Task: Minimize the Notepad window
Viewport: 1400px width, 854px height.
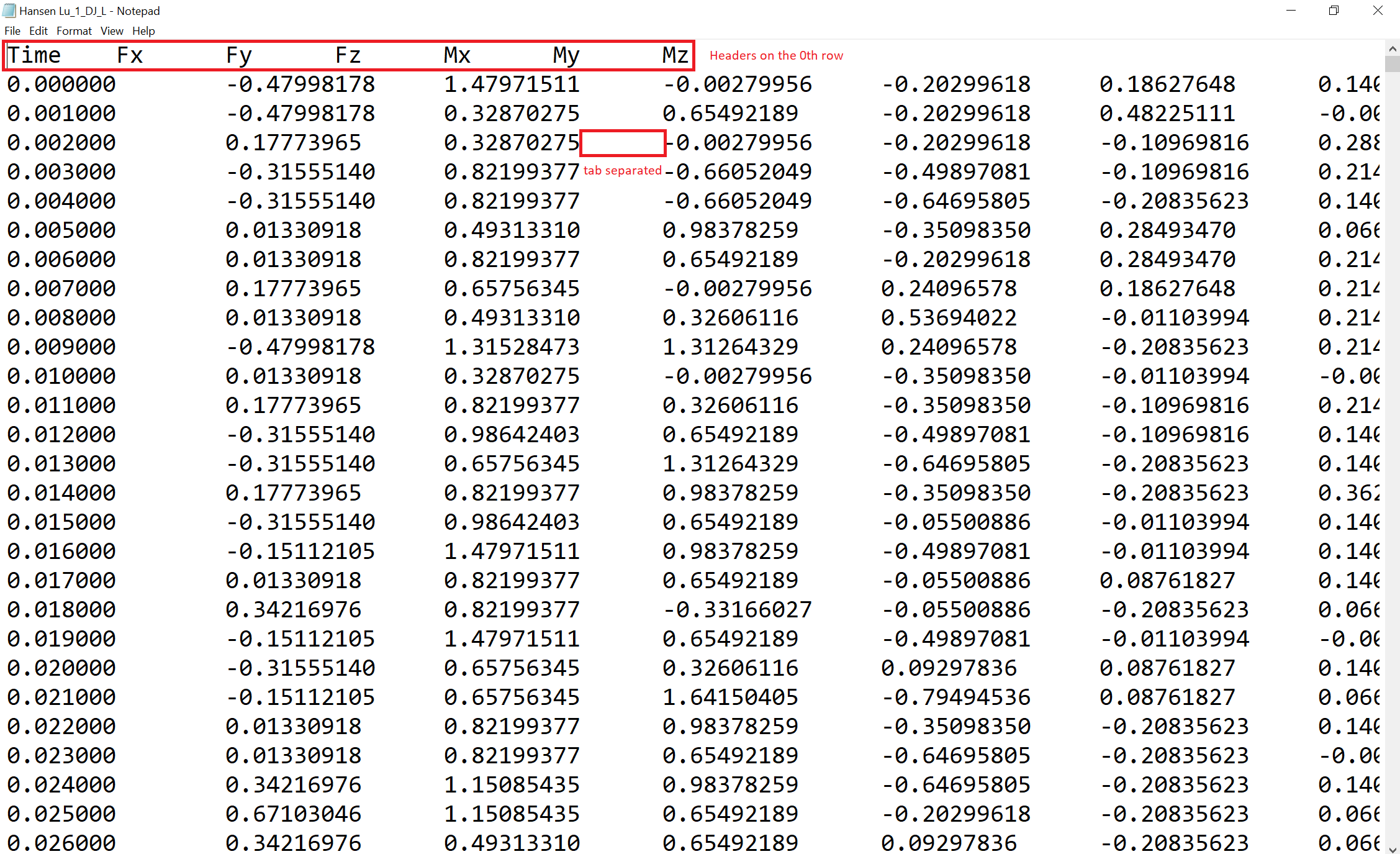Action: pos(1291,11)
